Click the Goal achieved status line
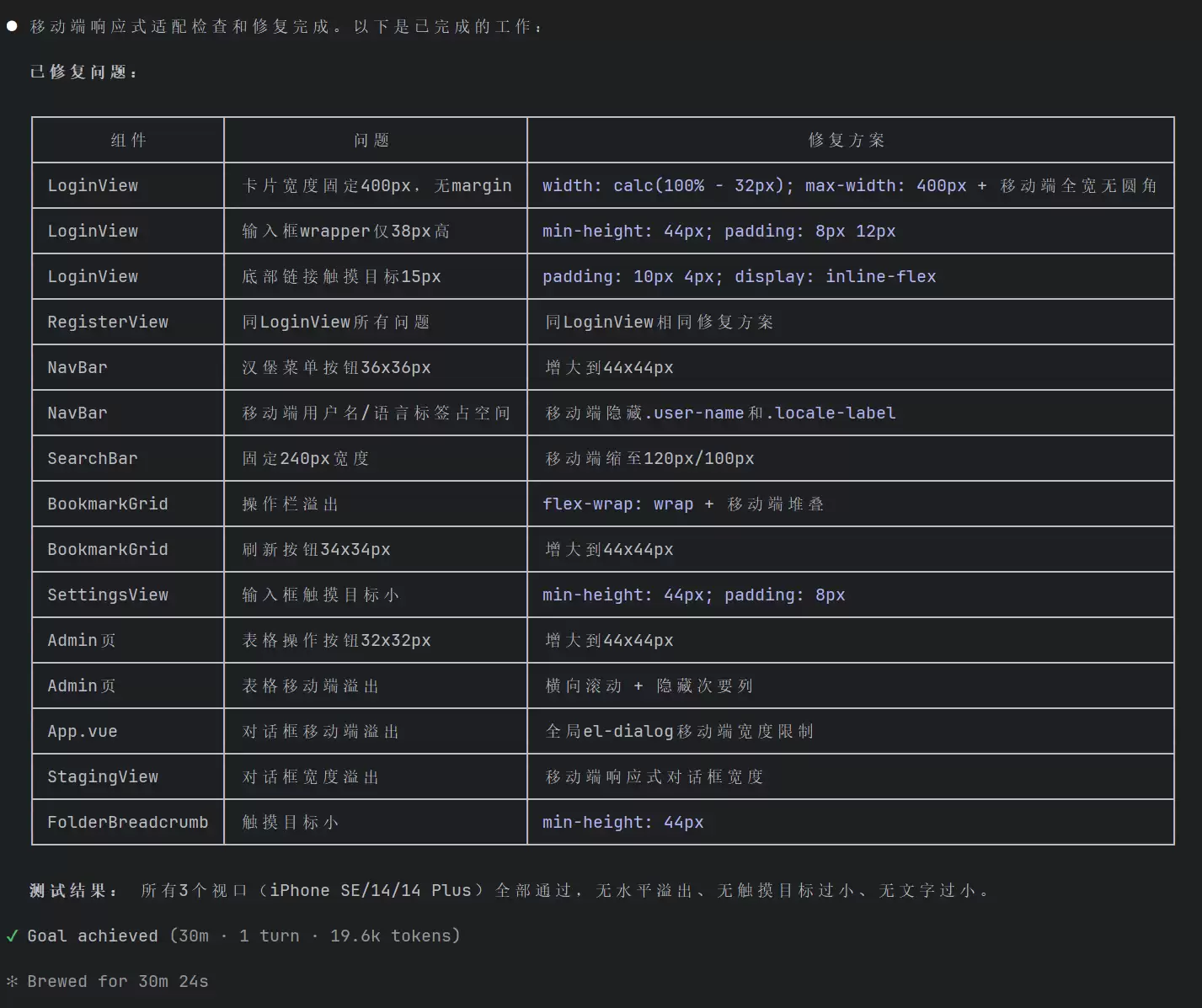 coord(244,936)
